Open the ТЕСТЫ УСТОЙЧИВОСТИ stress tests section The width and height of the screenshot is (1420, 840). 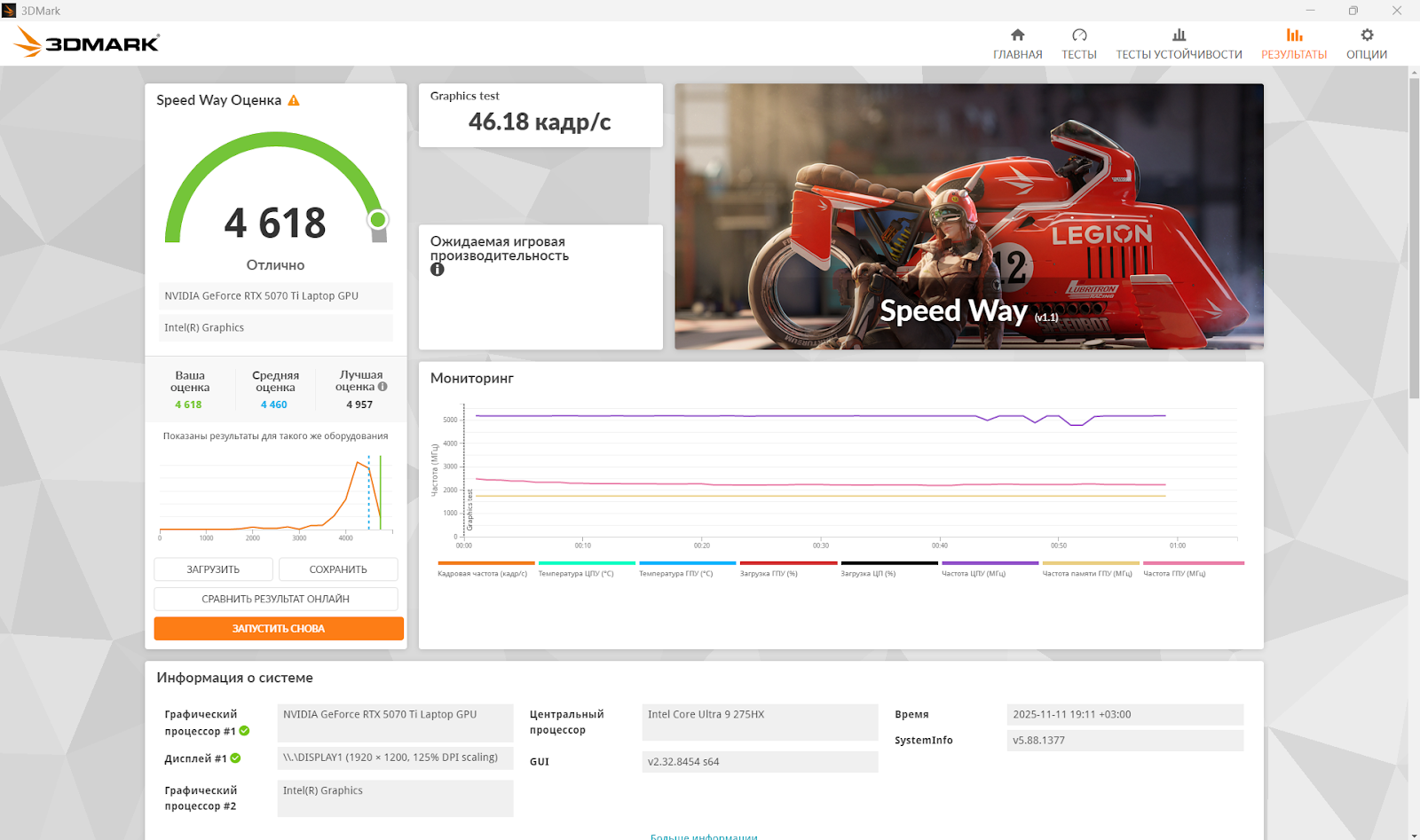point(1179,43)
